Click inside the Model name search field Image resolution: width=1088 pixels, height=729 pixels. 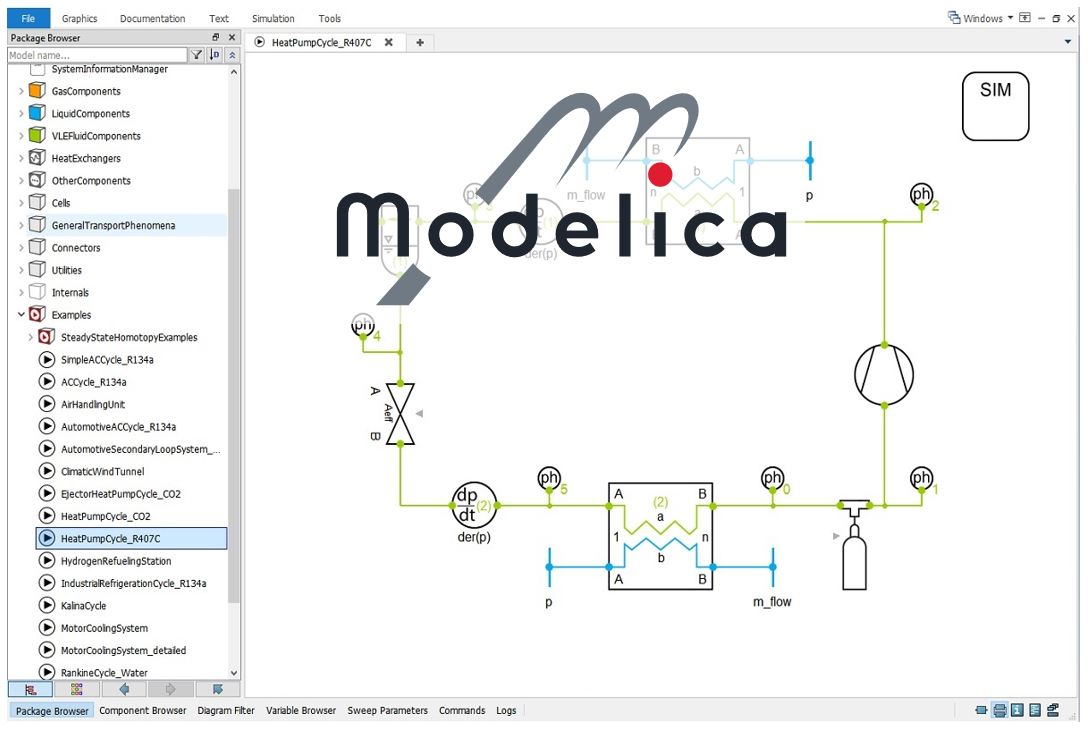pyautogui.click(x=95, y=54)
